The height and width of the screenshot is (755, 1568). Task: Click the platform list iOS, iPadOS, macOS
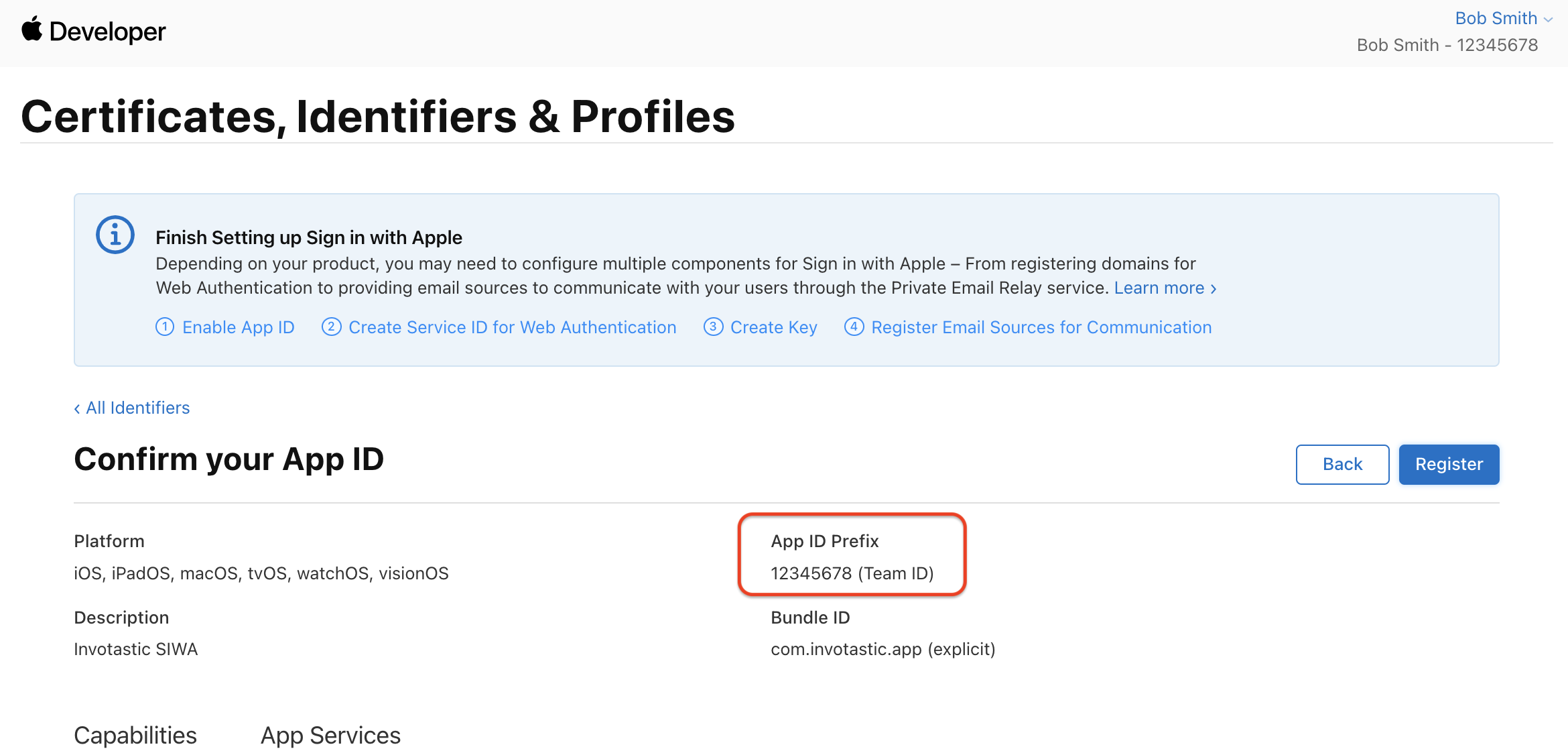(261, 573)
